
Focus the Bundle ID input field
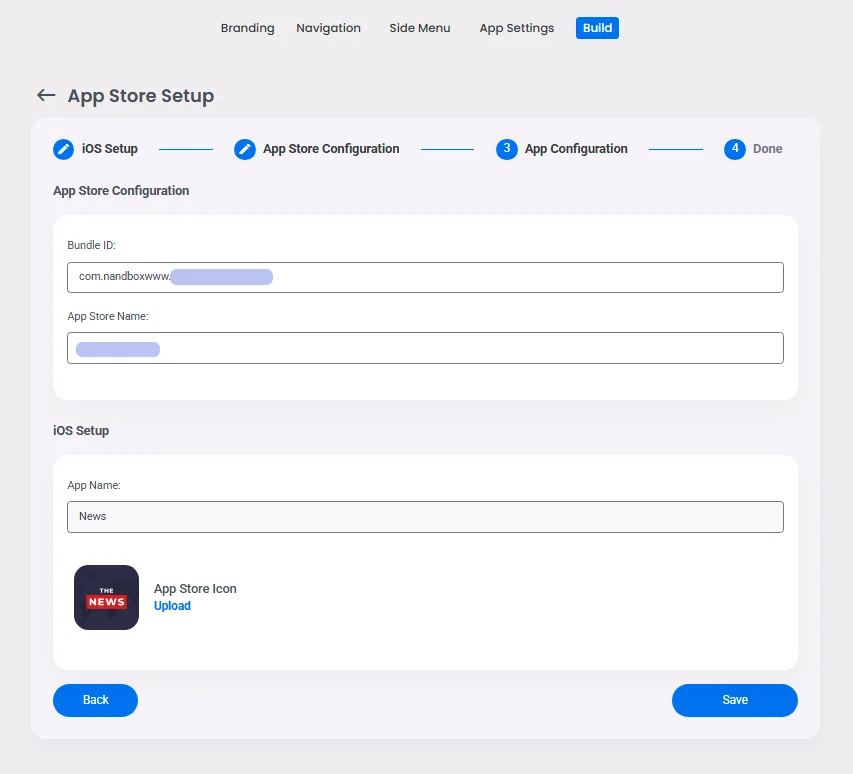(425, 277)
